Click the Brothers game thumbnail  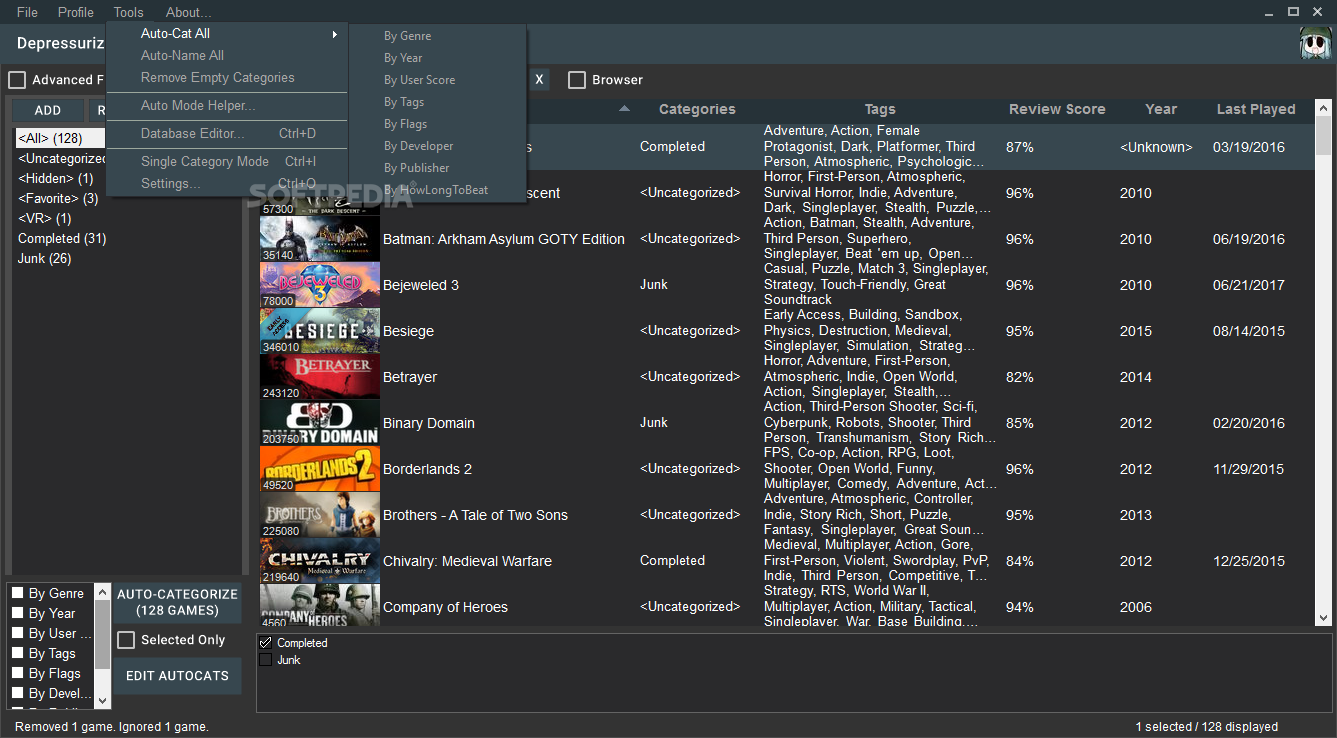tap(319, 515)
